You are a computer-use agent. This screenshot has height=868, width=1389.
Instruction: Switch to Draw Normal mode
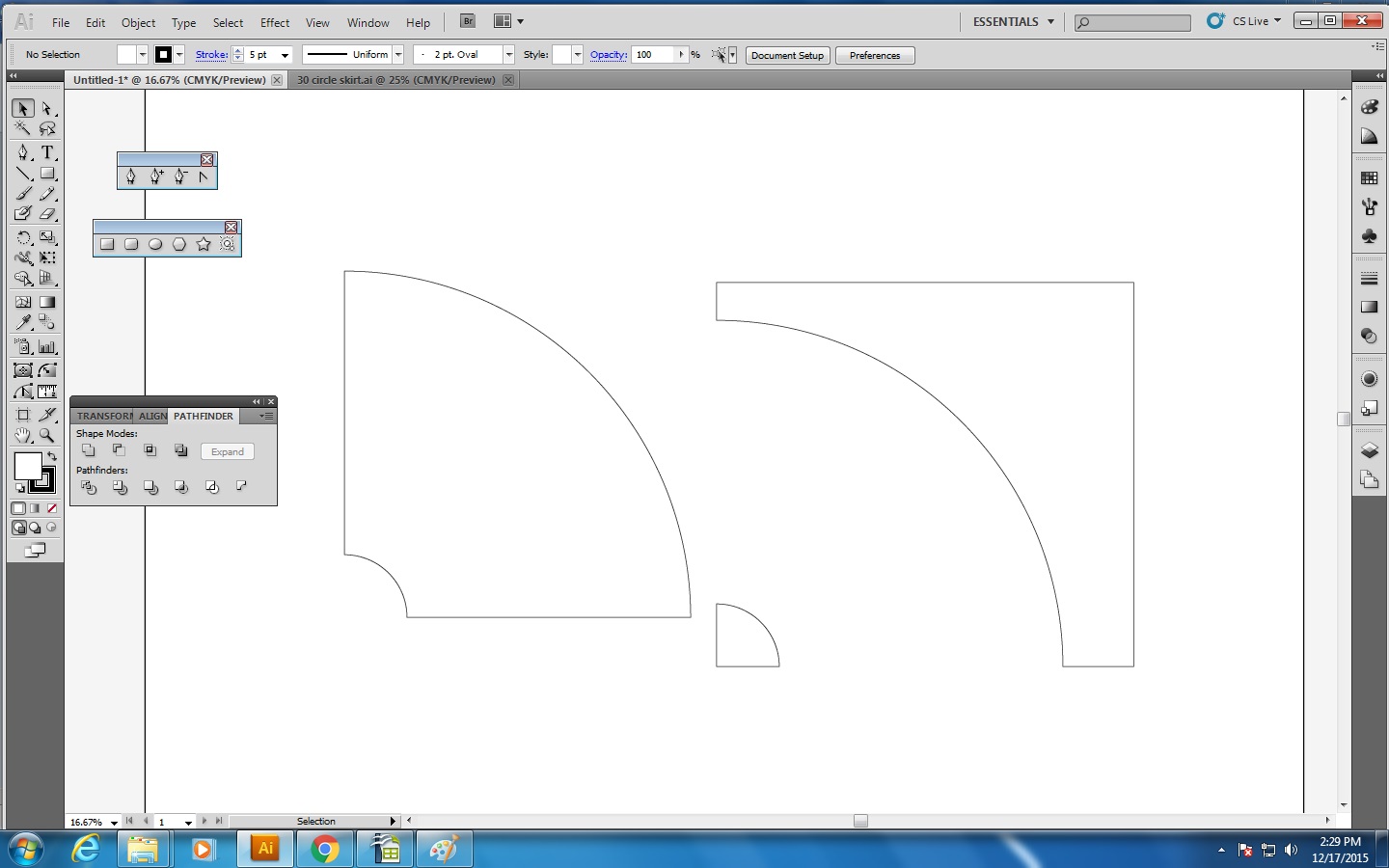18,528
